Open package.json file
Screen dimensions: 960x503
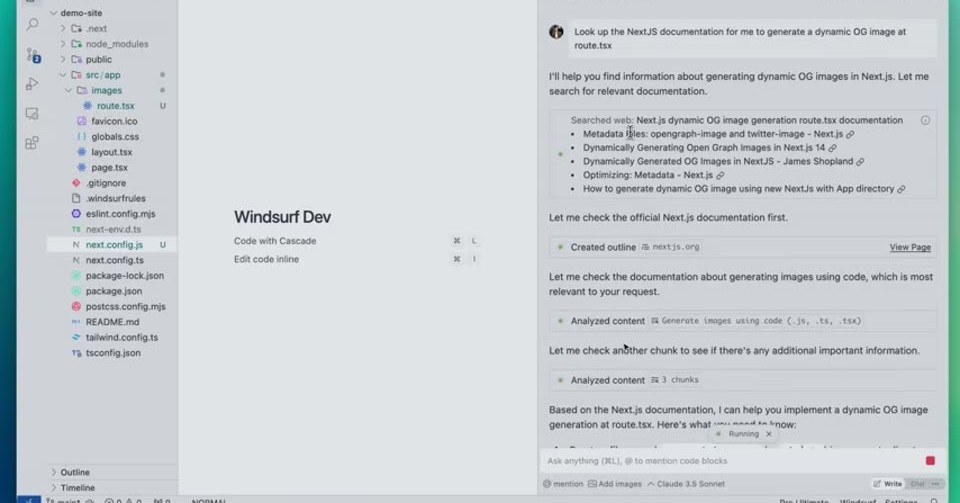pyautogui.click(x=113, y=291)
